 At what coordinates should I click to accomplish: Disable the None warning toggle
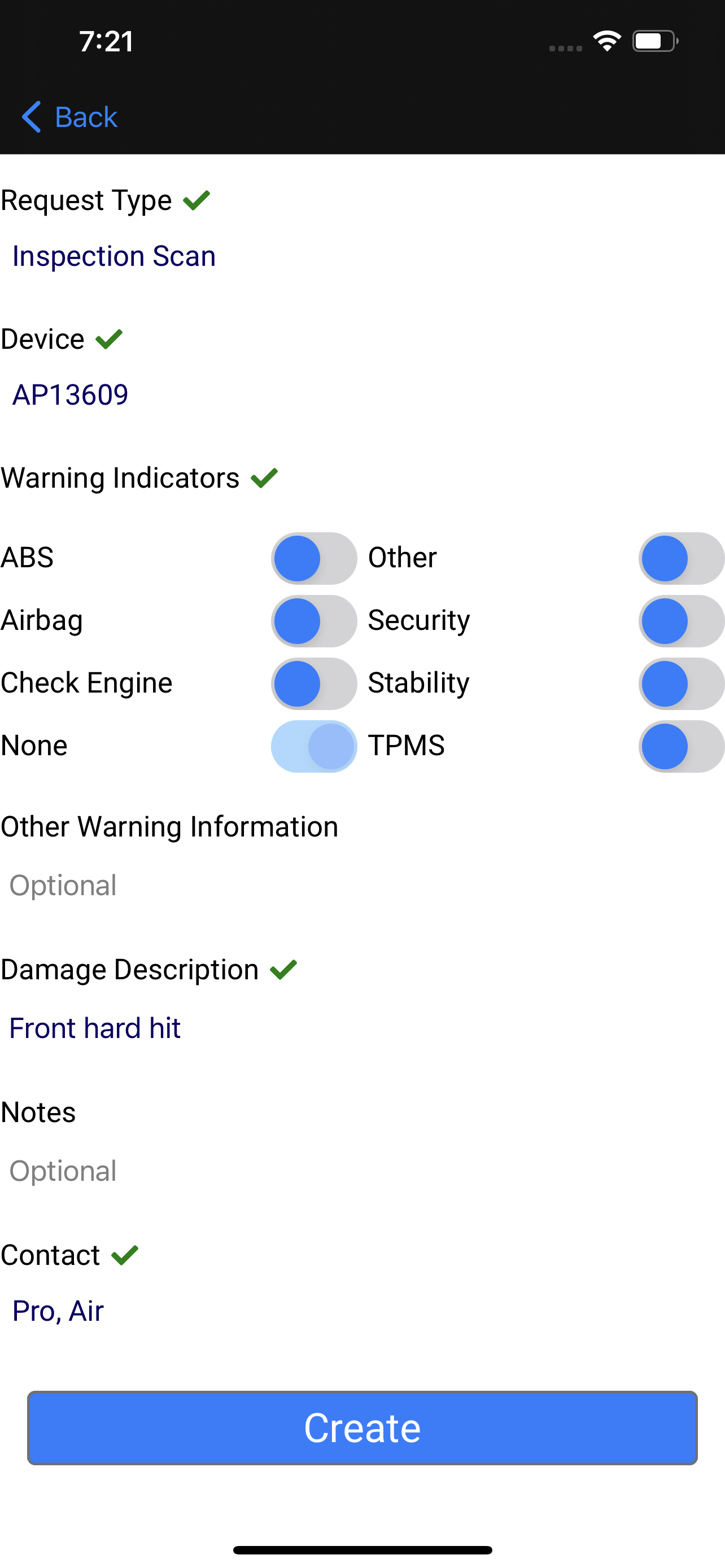pyautogui.click(x=314, y=746)
